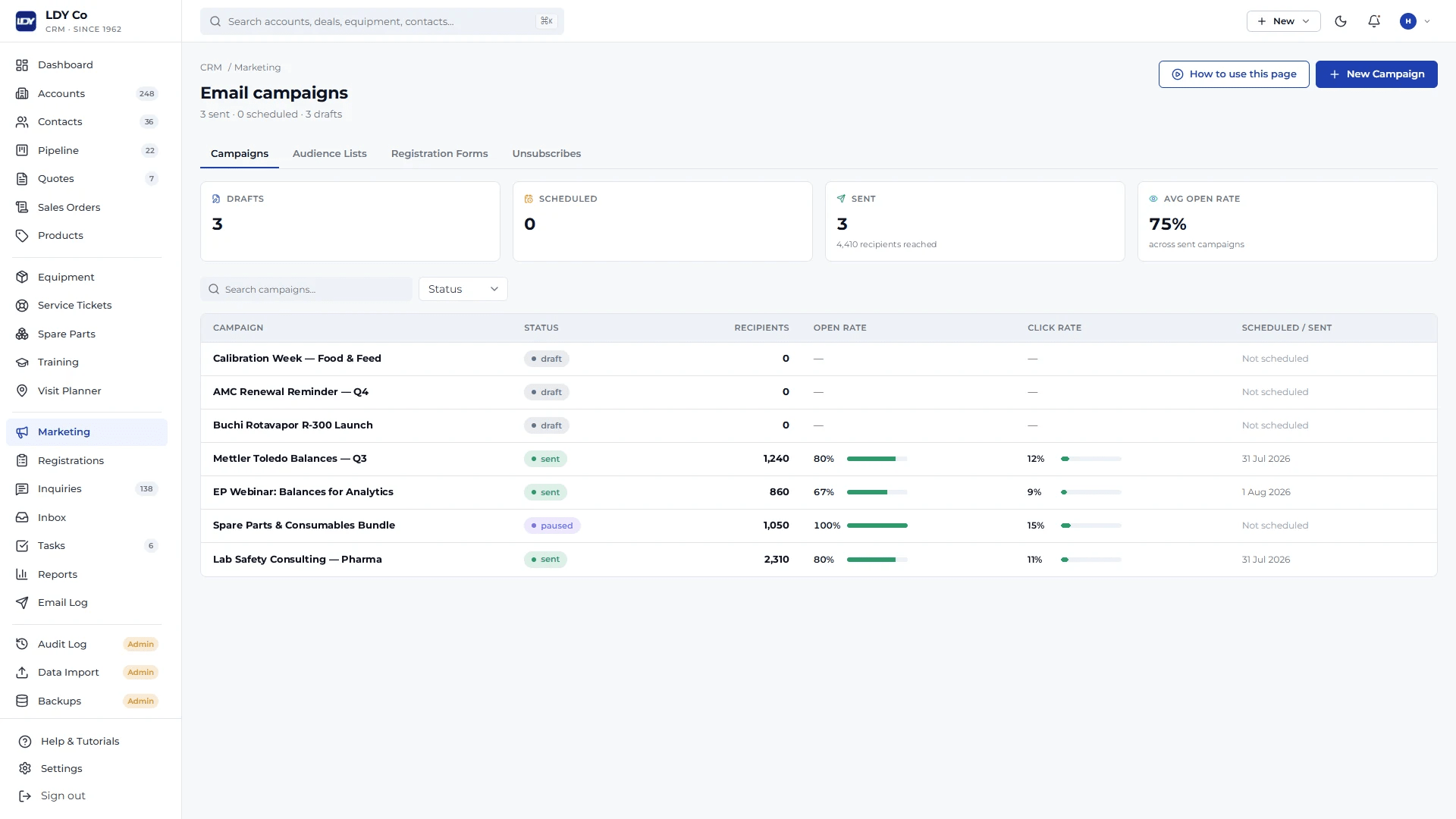Click the New Campaign button
Screen dimensions: 1456x819
click(1376, 74)
